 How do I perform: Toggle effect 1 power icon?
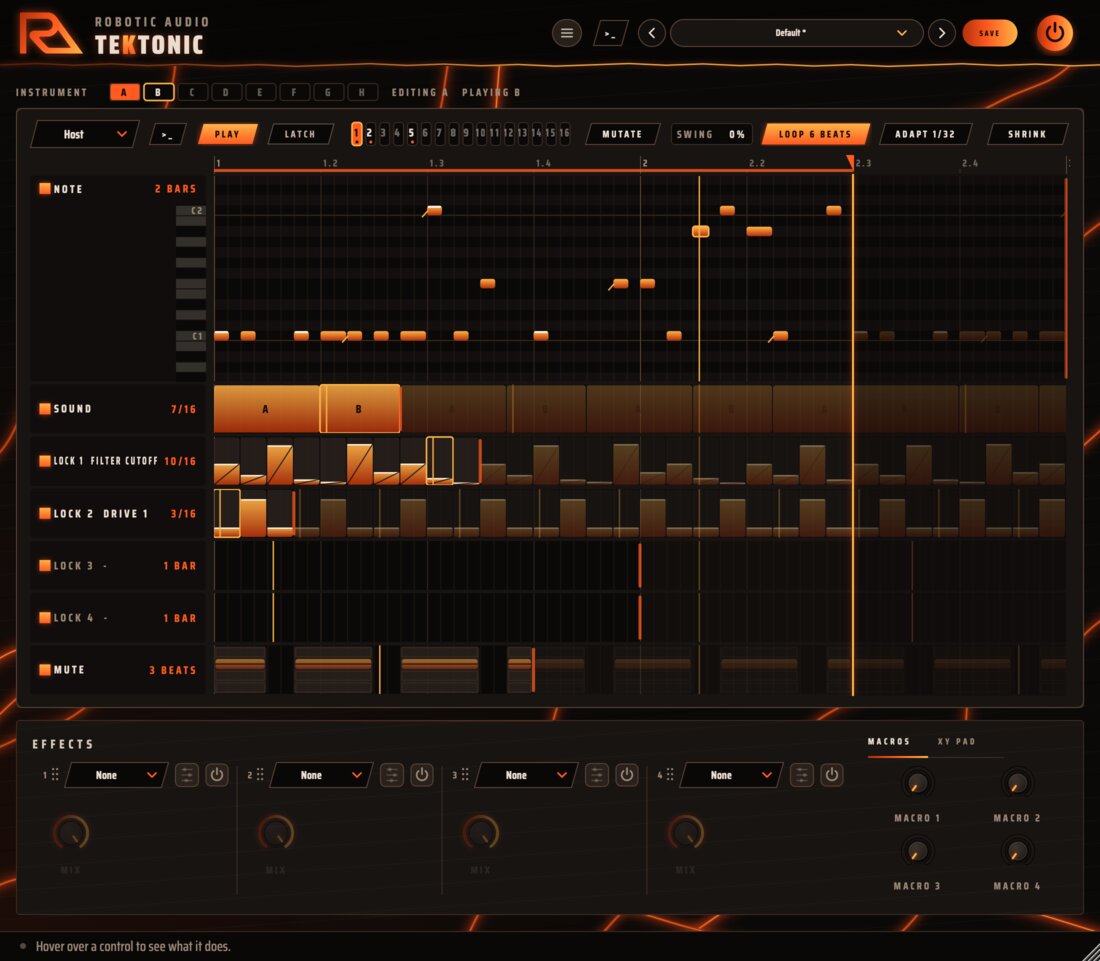point(217,775)
